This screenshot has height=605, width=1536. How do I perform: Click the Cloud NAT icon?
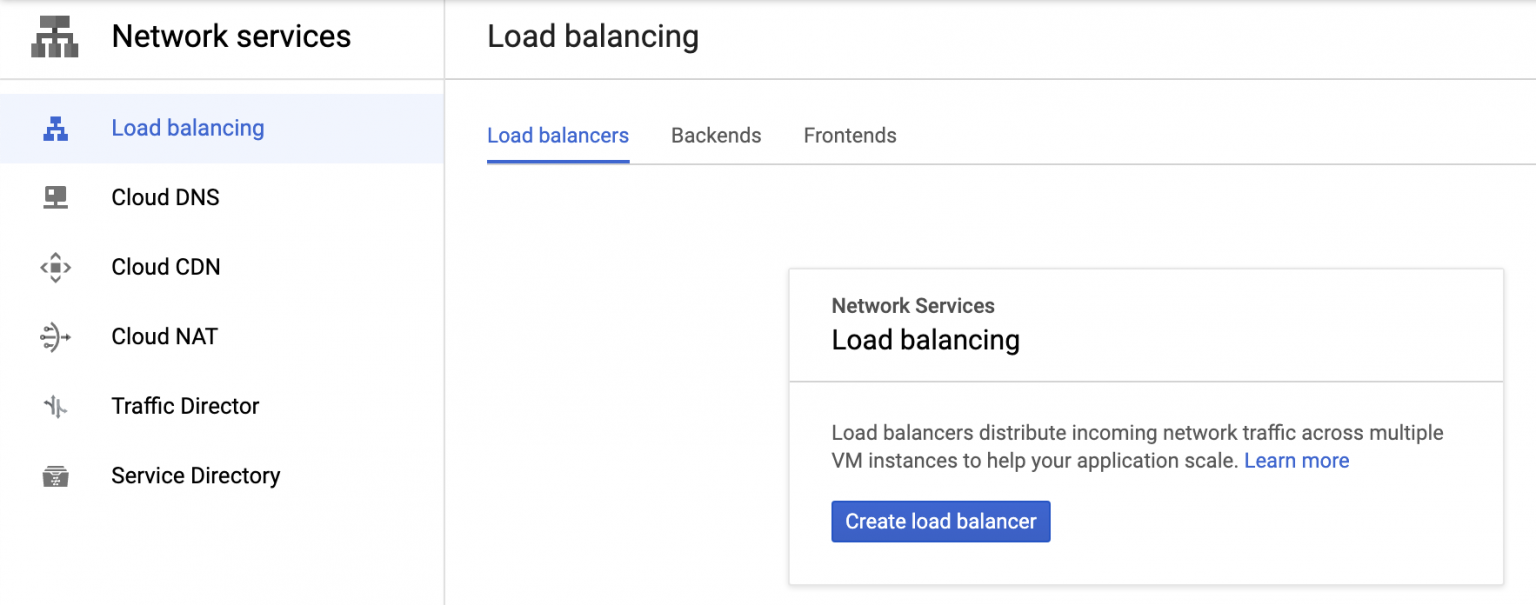[x=55, y=336]
